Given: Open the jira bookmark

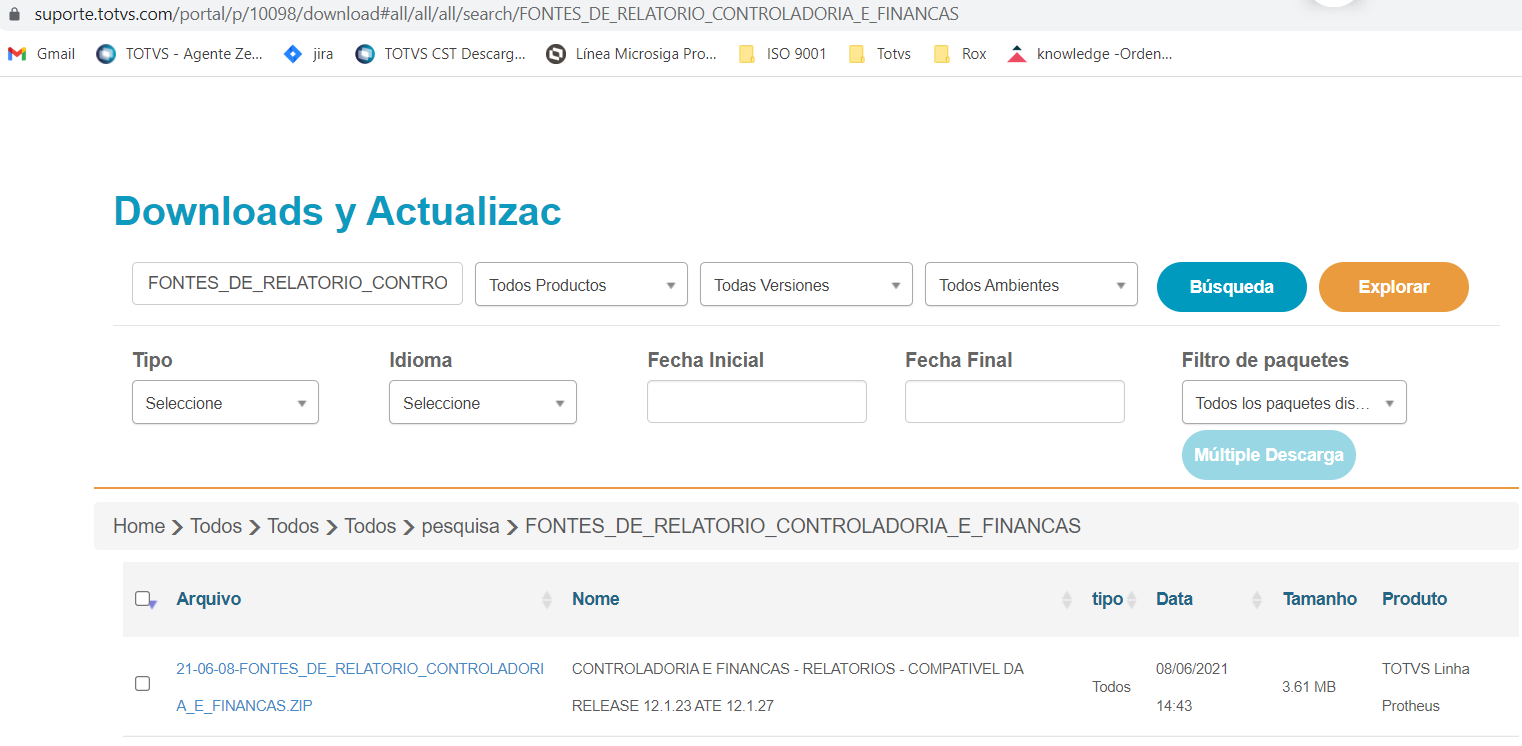Looking at the screenshot, I should pos(308,54).
